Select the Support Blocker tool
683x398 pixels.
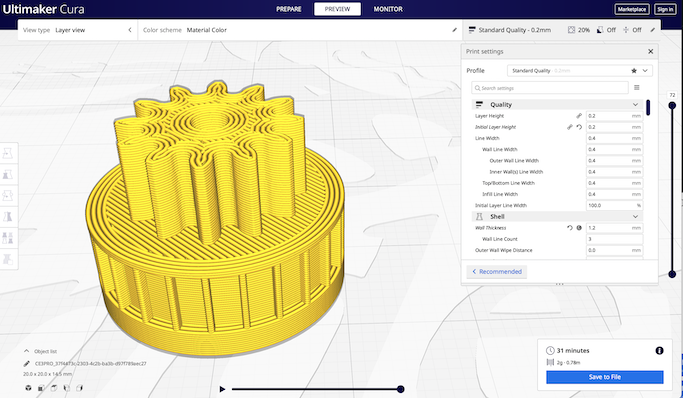tap(8, 259)
